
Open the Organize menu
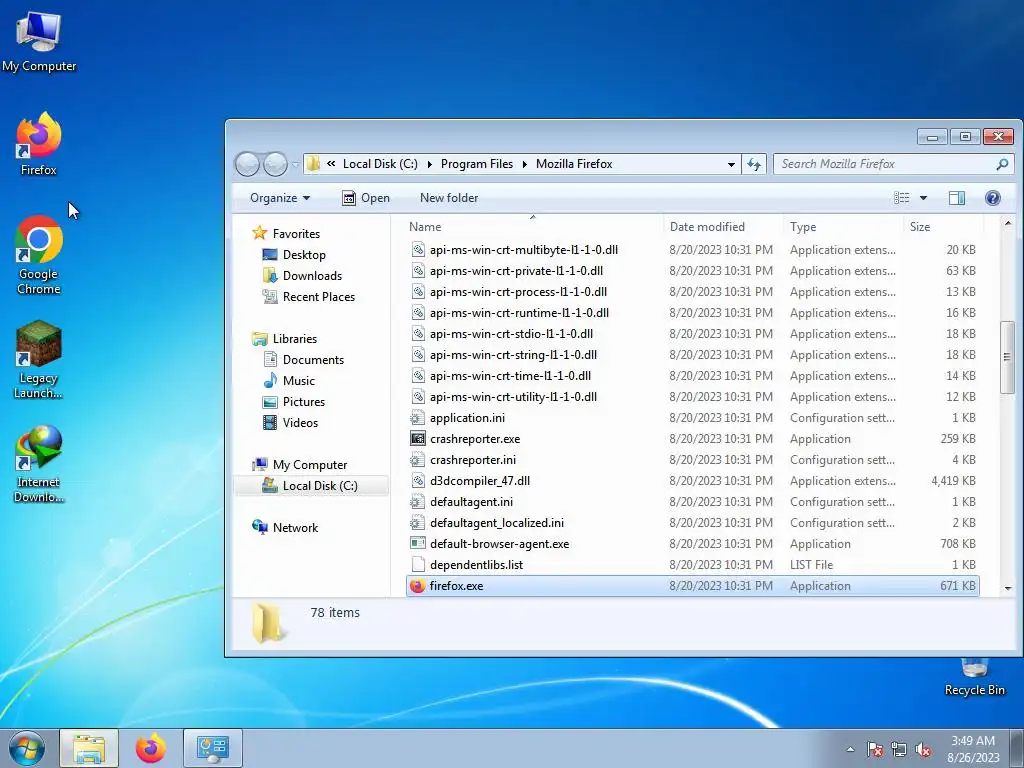pos(280,198)
